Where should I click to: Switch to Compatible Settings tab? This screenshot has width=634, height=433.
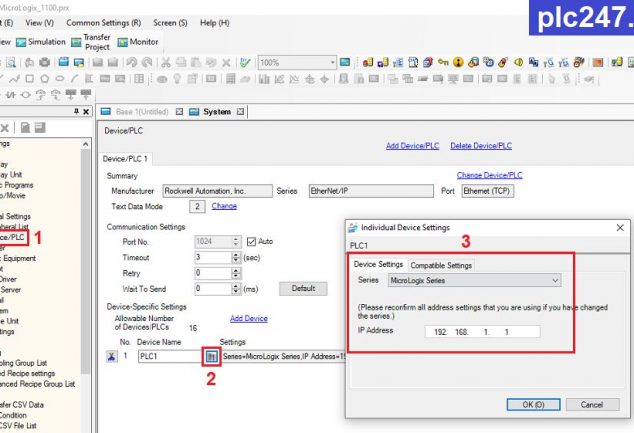pyautogui.click(x=441, y=265)
